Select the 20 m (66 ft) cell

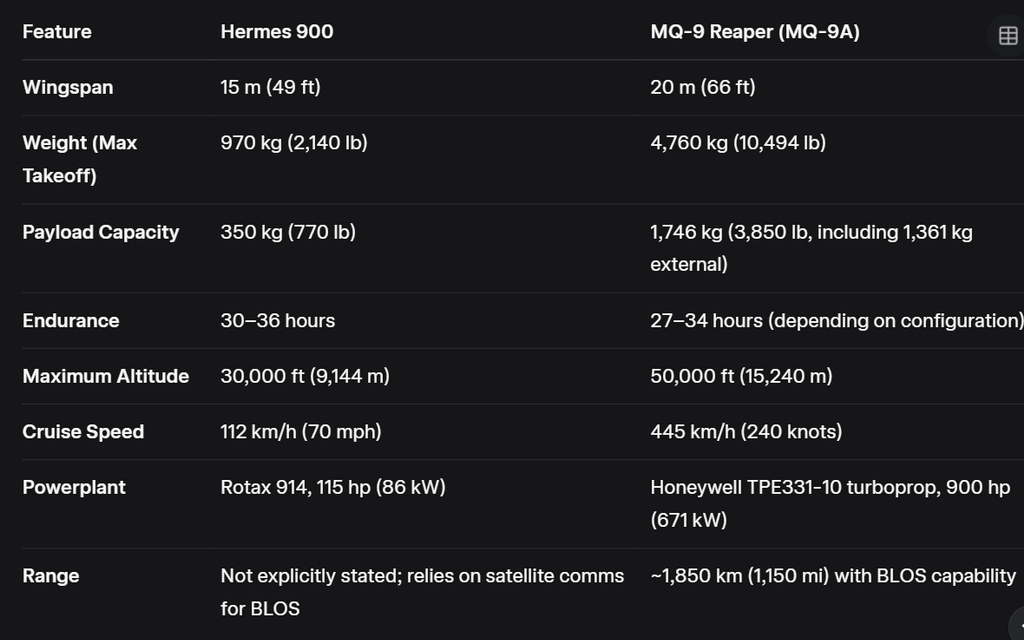point(703,88)
